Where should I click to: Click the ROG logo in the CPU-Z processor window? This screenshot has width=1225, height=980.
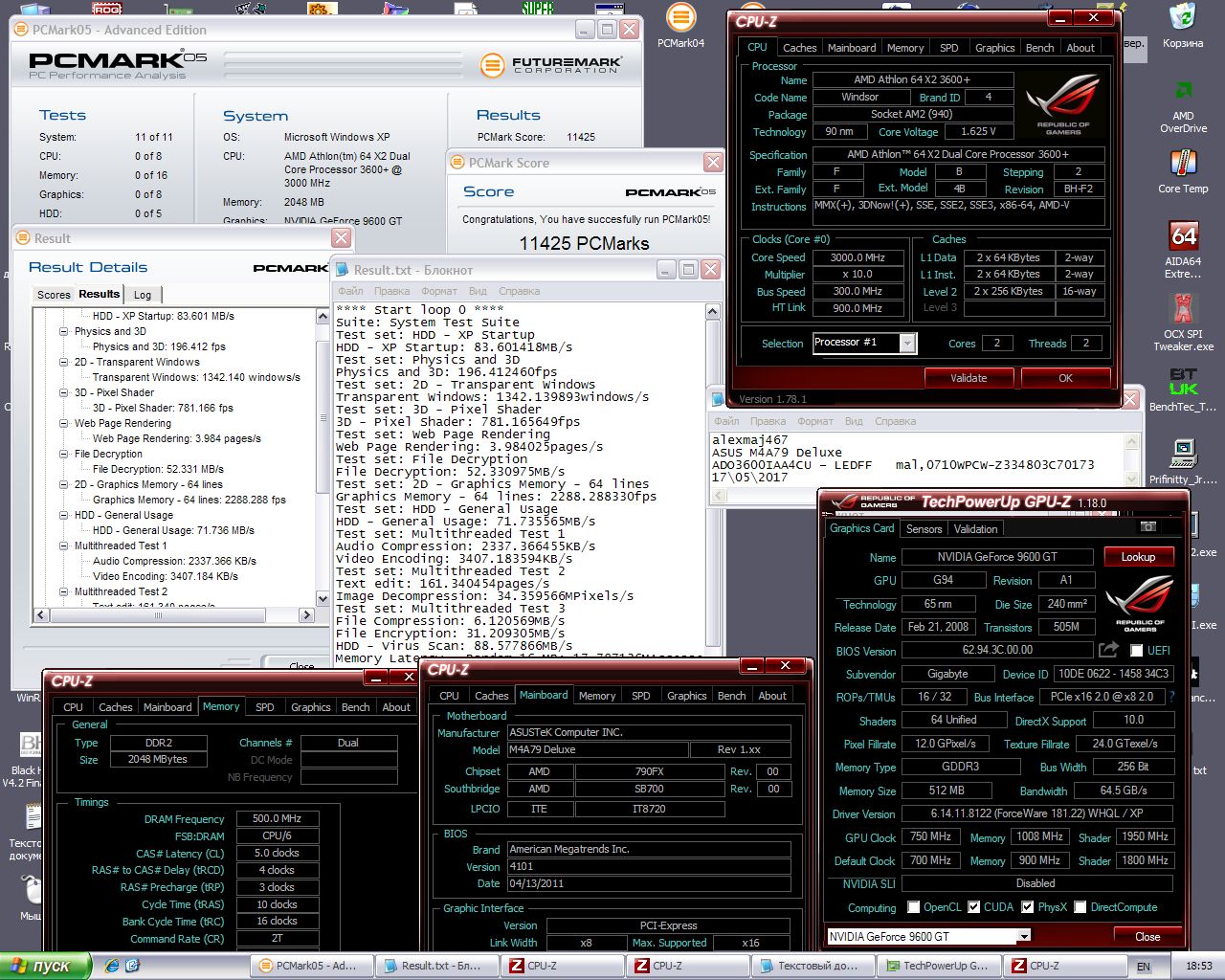(x=1063, y=104)
